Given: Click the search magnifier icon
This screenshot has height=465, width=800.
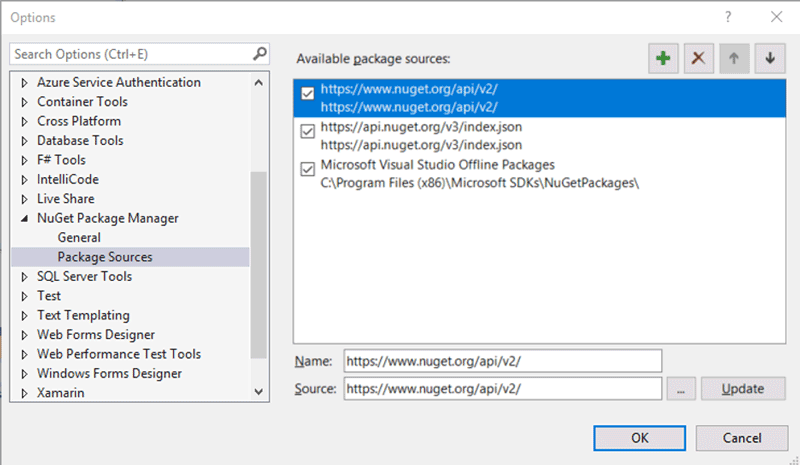Looking at the screenshot, I should click(259, 54).
